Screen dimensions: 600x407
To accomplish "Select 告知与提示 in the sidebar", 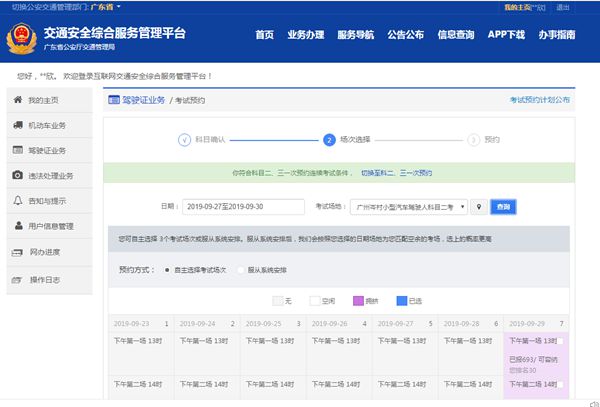I will point(49,201).
